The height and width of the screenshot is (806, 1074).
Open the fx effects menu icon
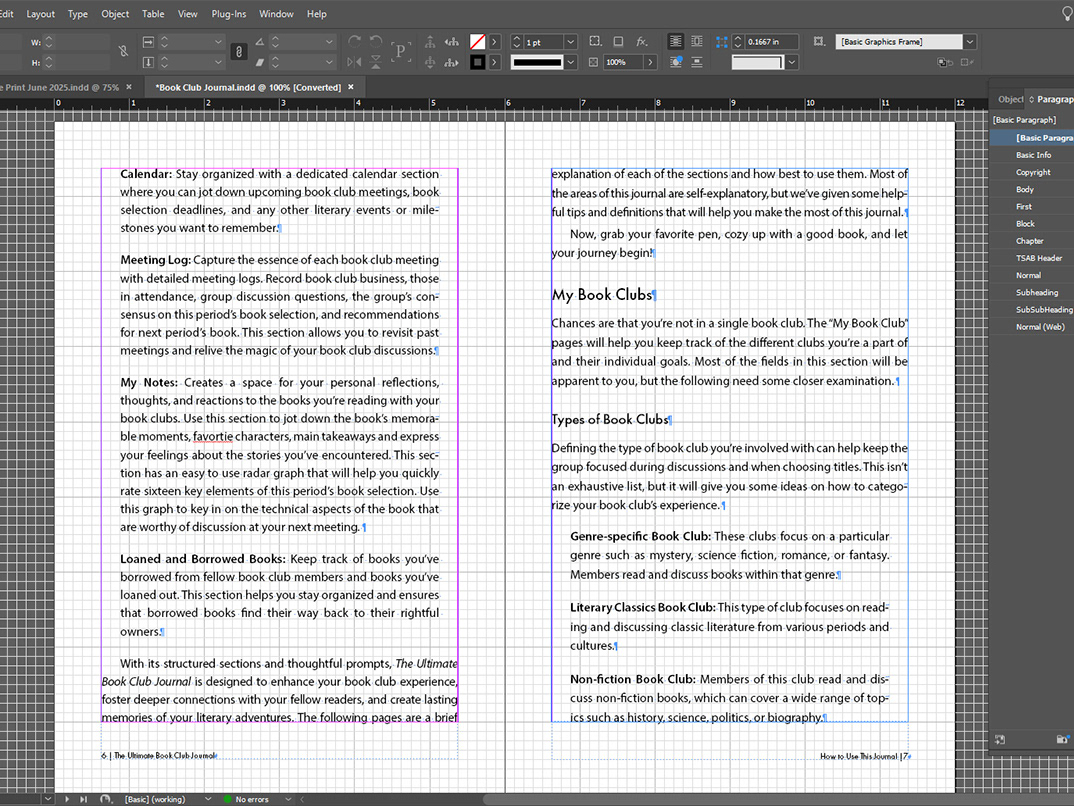(x=642, y=42)
